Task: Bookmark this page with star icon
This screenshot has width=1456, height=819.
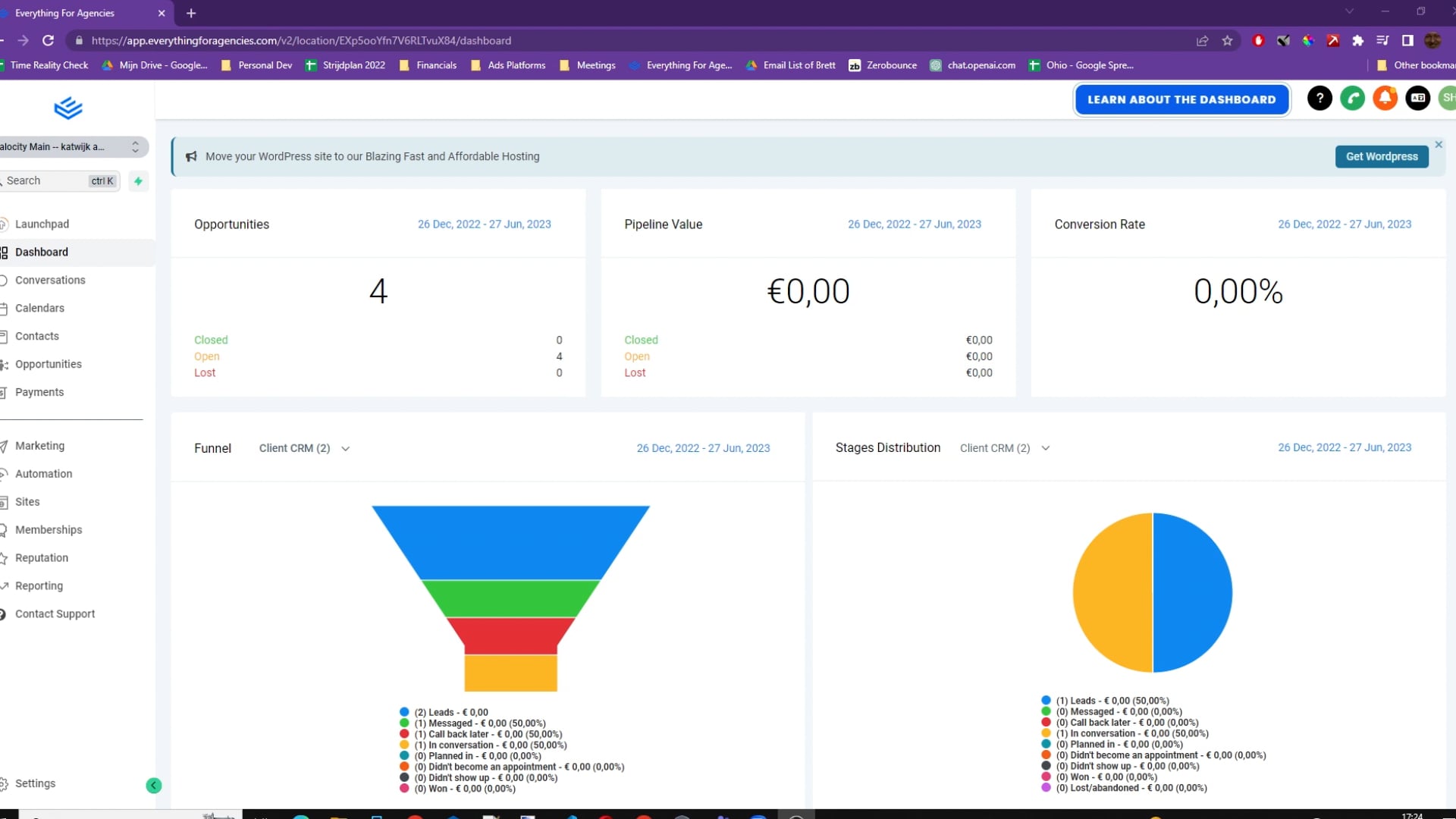Action: click(x=1227, y=41)
